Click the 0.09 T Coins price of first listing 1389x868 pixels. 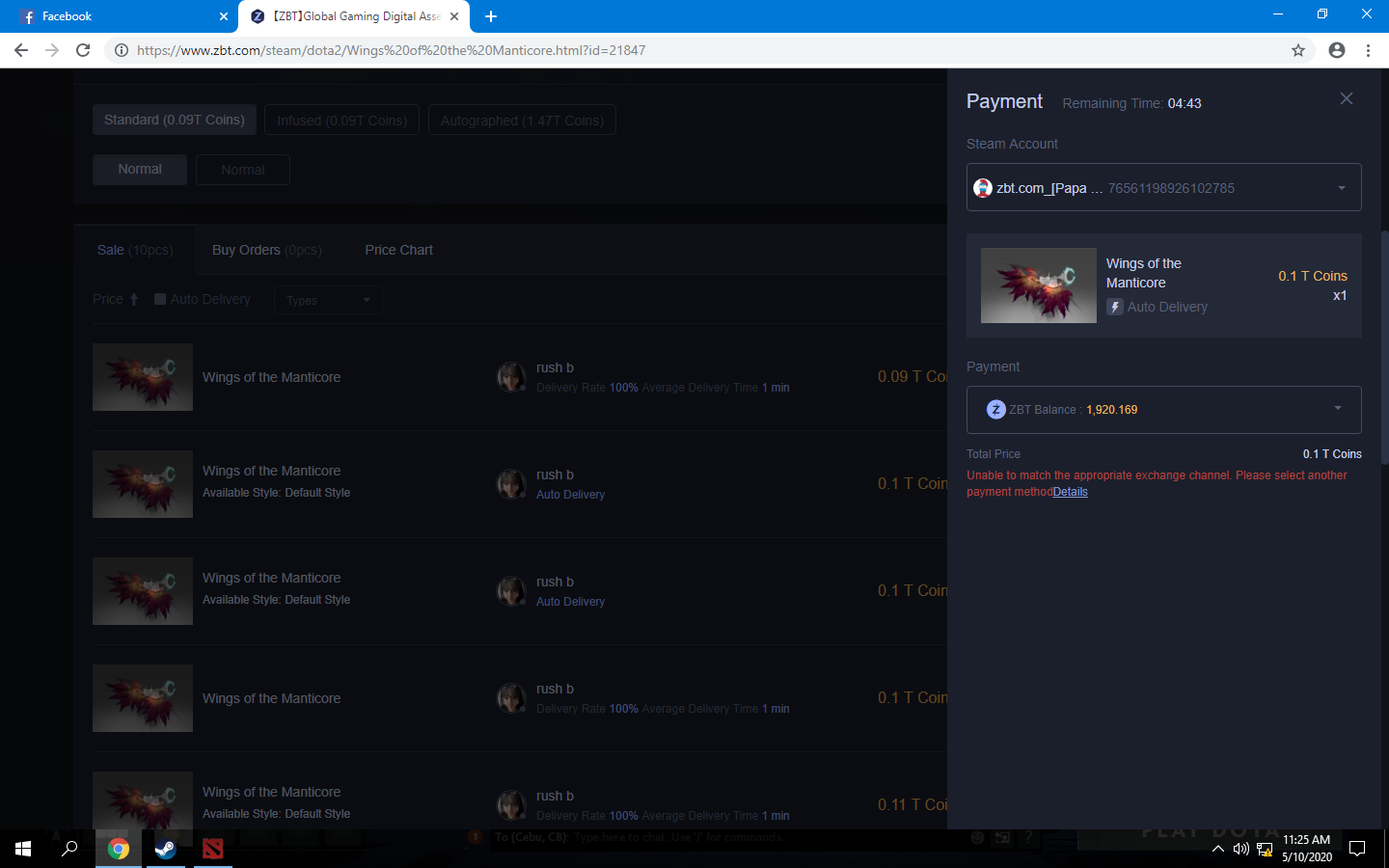(x=912, y=376)
